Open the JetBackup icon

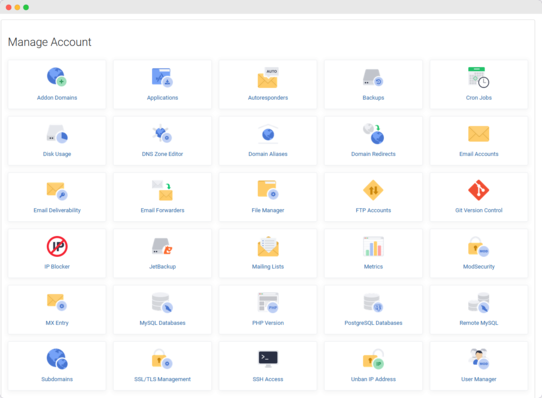click(162, 246)
